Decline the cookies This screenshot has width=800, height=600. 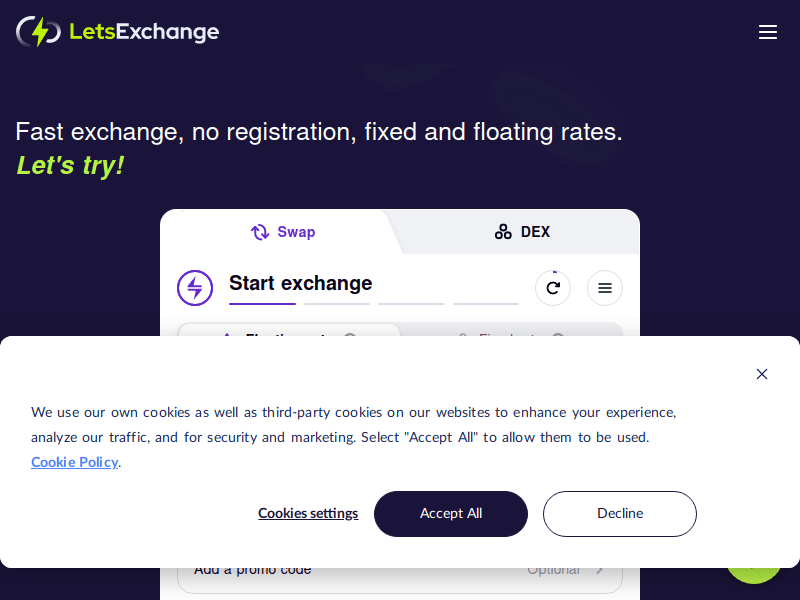coord(619,513)
